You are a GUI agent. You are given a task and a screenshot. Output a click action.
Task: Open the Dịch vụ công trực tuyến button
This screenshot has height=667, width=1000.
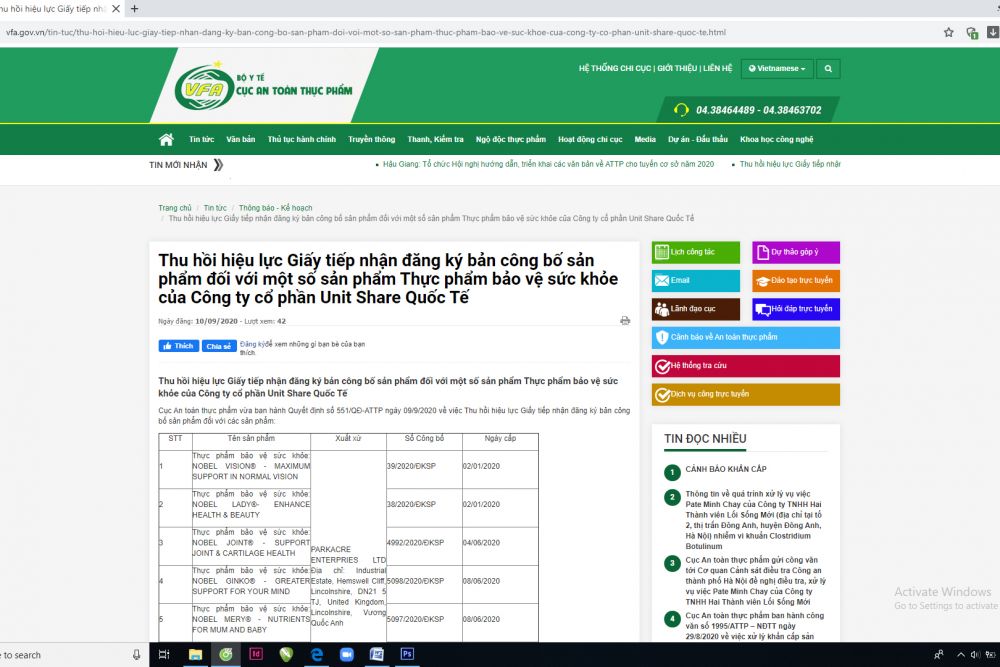pyautogui.click(x=746, y=395)
